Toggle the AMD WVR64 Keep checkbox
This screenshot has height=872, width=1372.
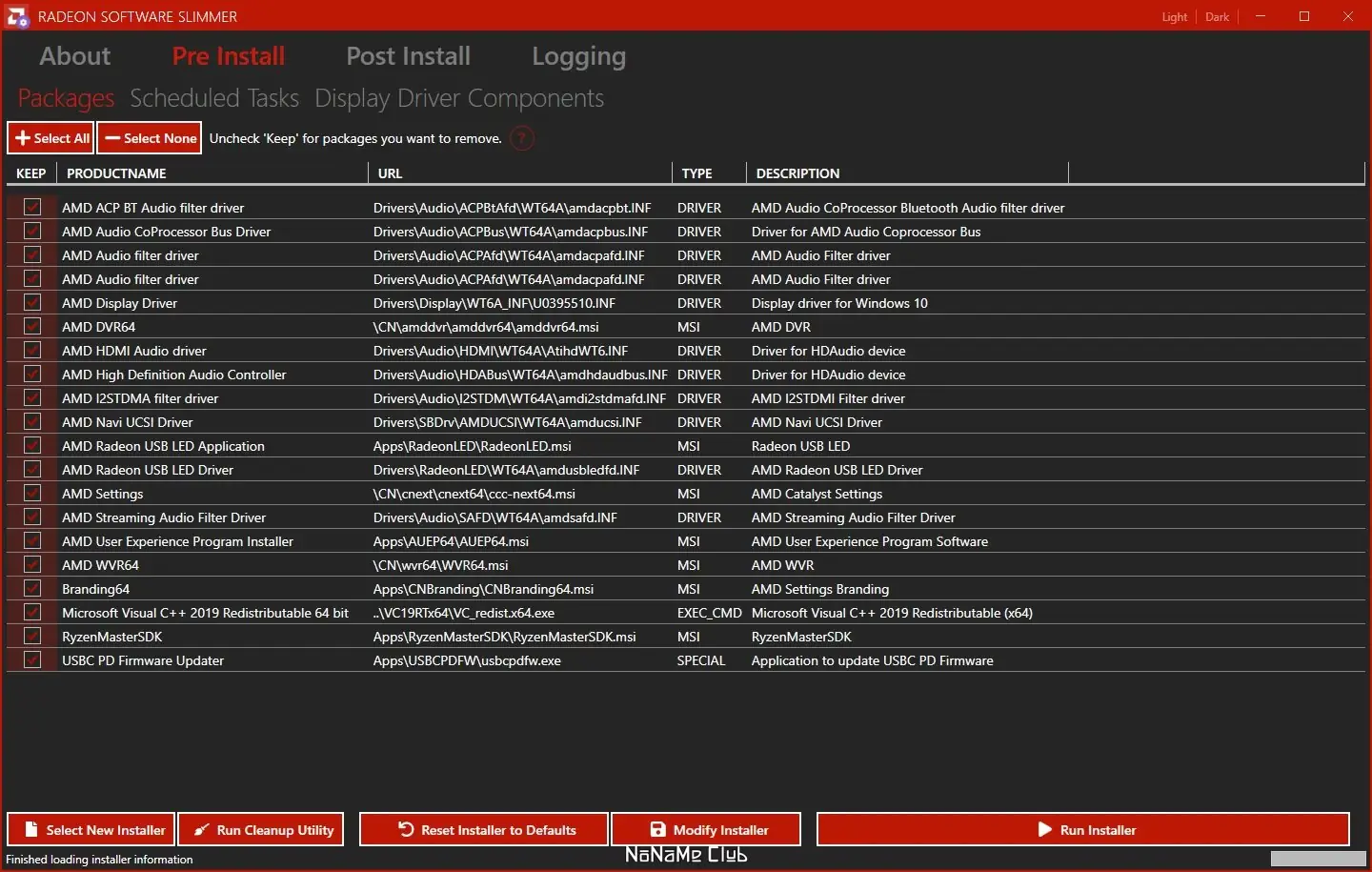click(x=32, y=564)
